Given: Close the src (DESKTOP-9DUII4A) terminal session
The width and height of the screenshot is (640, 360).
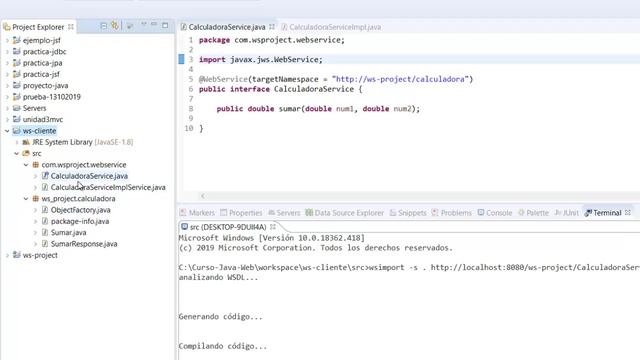Looking at the screenshot, I should pos(273,227).
